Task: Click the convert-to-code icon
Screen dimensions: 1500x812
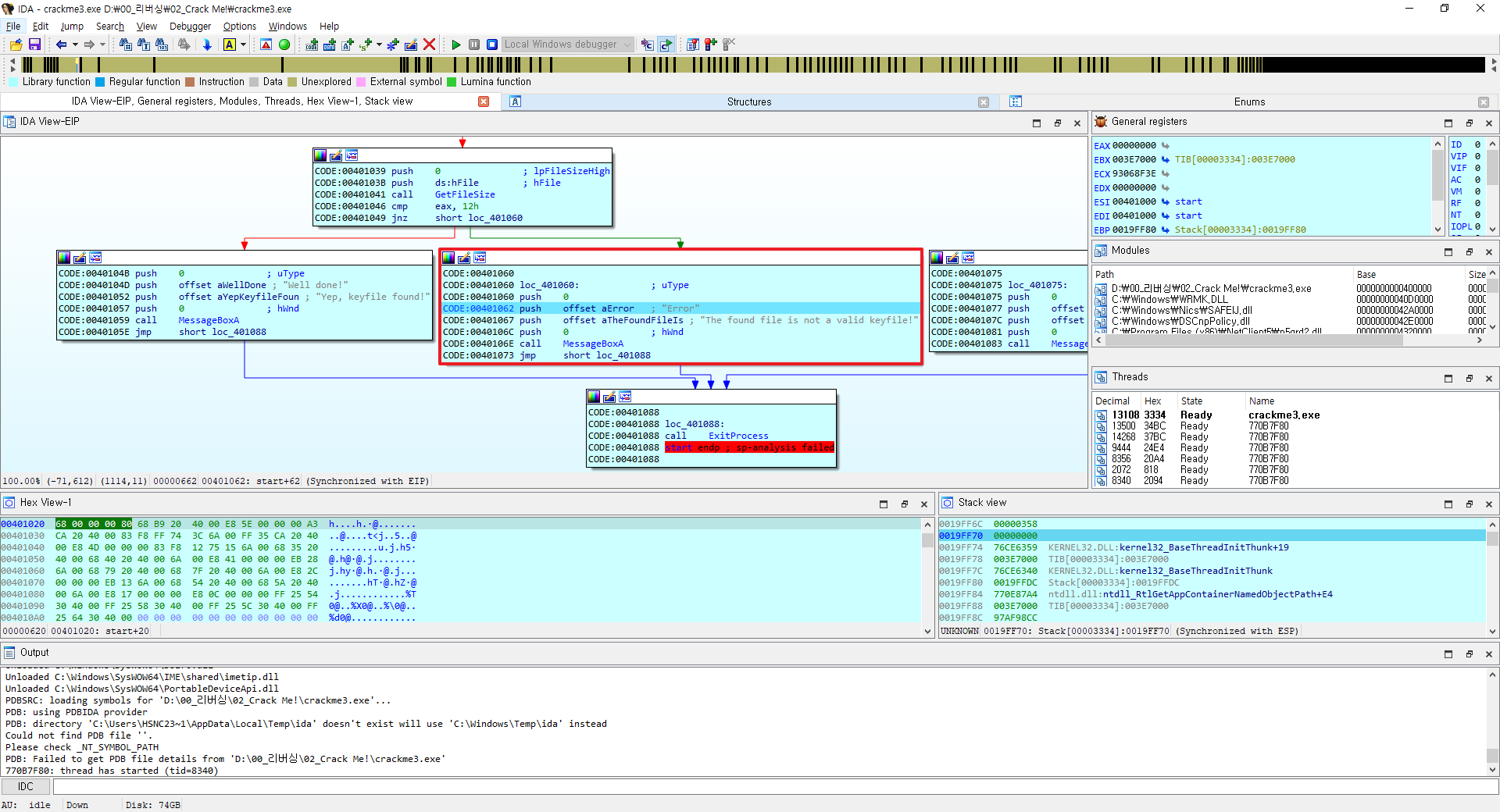Action: [x=312, y=45]
